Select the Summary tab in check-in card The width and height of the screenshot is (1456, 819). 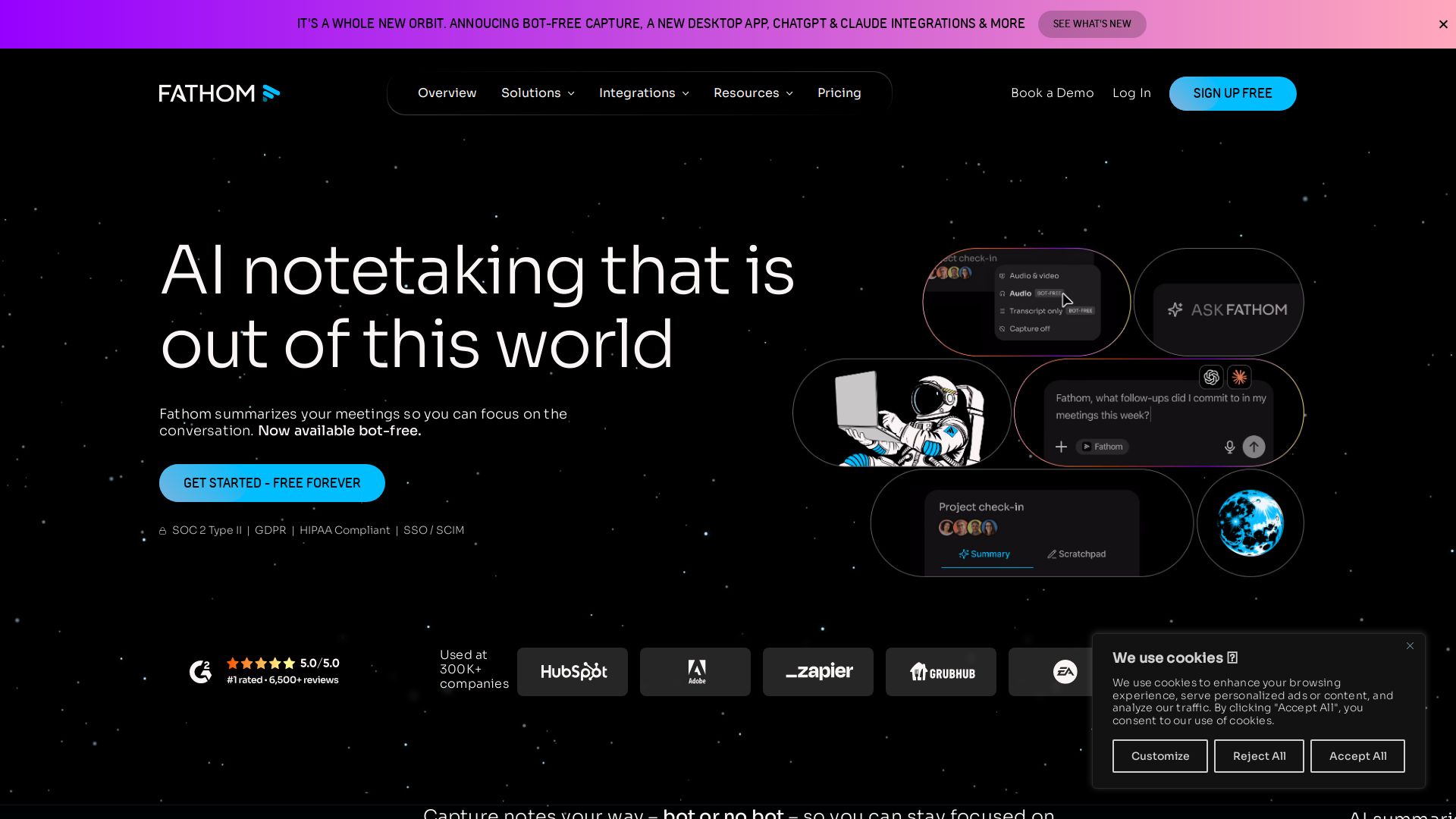tap(984, 554)
